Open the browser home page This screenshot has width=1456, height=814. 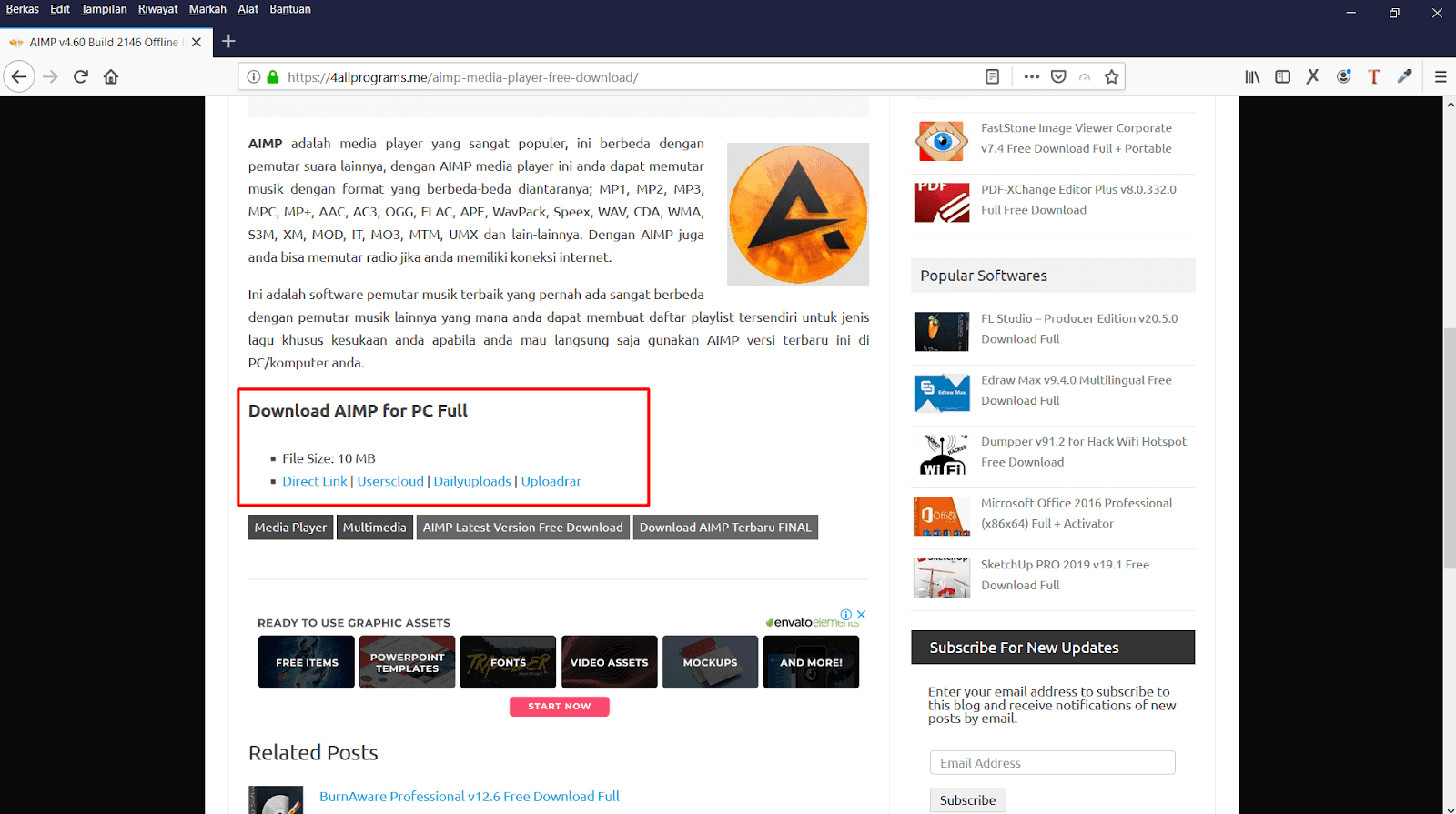(x=111, y=77)
